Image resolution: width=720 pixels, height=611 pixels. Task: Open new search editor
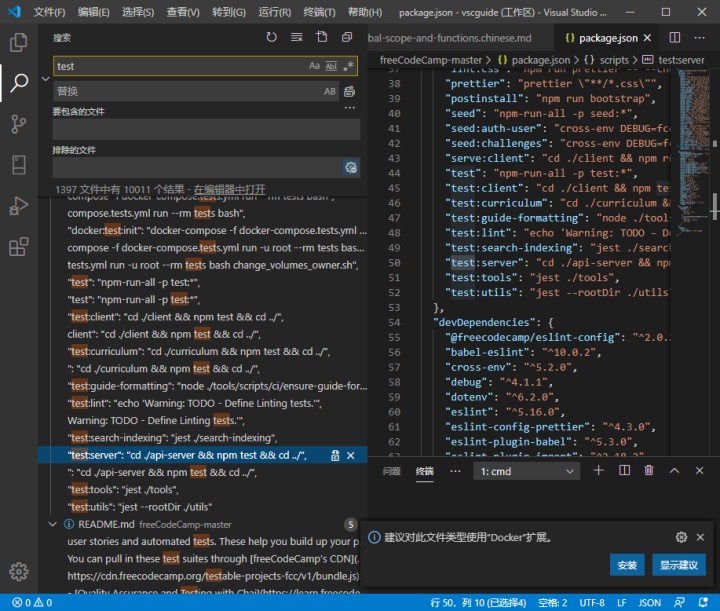(x=322, y=37)
